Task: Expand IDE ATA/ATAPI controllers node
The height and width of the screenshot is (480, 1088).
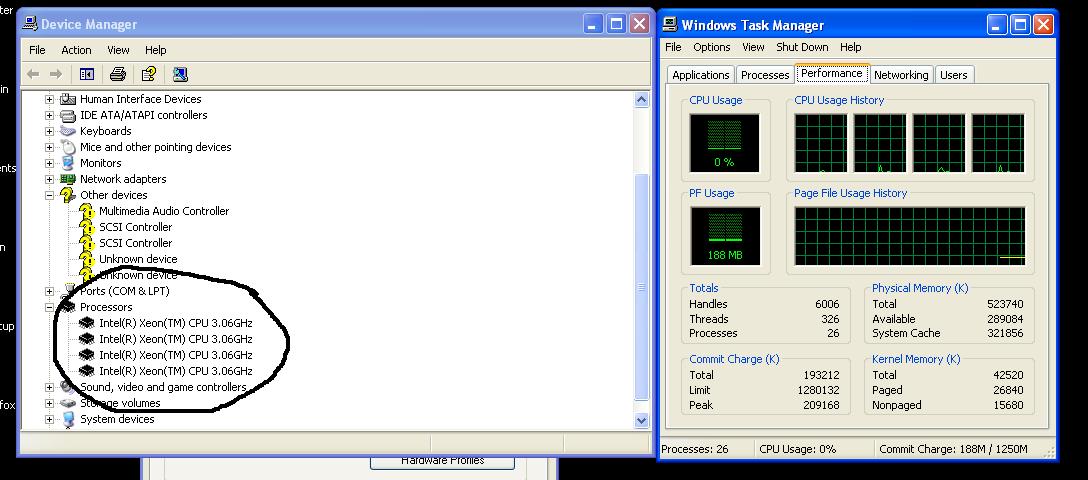Action: pos(49,115)
